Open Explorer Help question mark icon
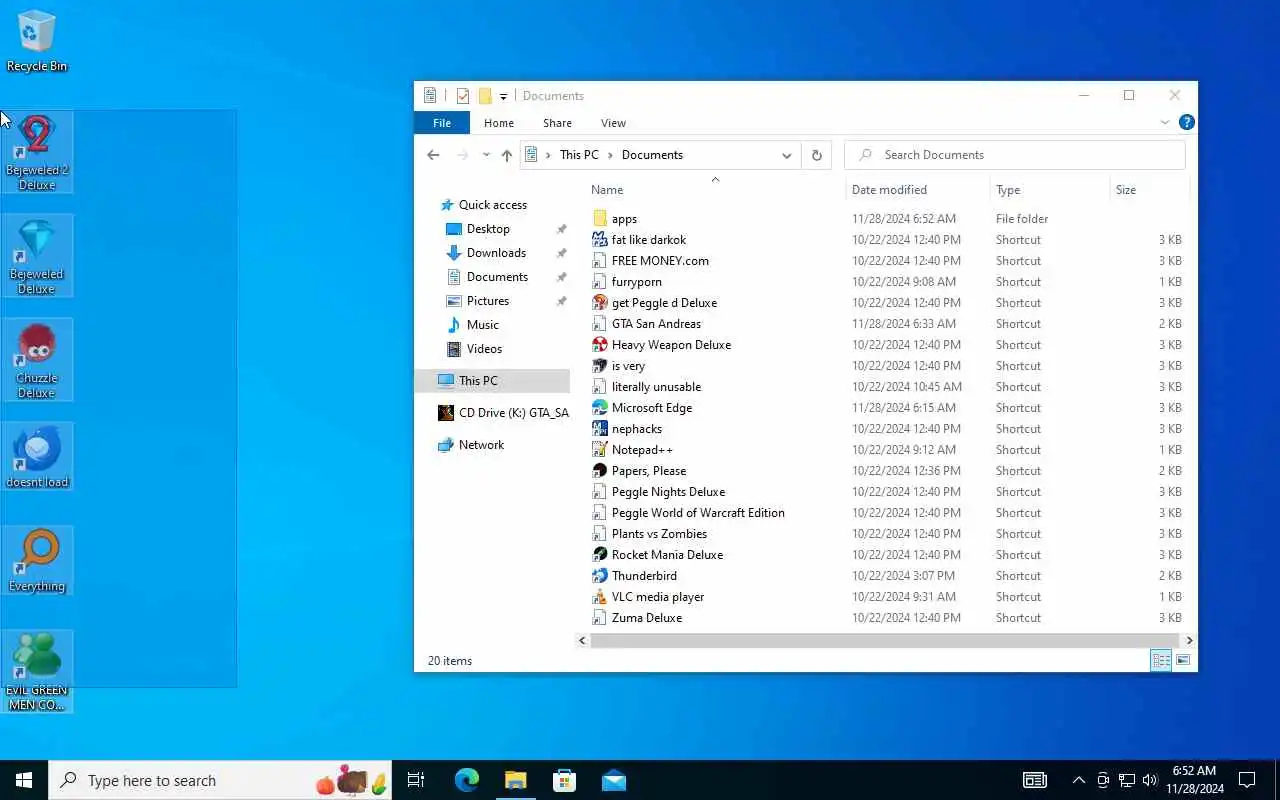The height and width of the screenshot is (800, 1280). click(1187, 122)
